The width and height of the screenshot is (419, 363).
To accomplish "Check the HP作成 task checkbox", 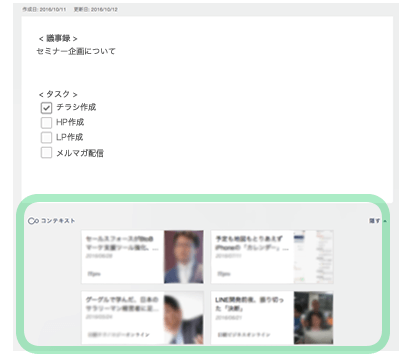I will pyautogui.click(x=46, y=123).
